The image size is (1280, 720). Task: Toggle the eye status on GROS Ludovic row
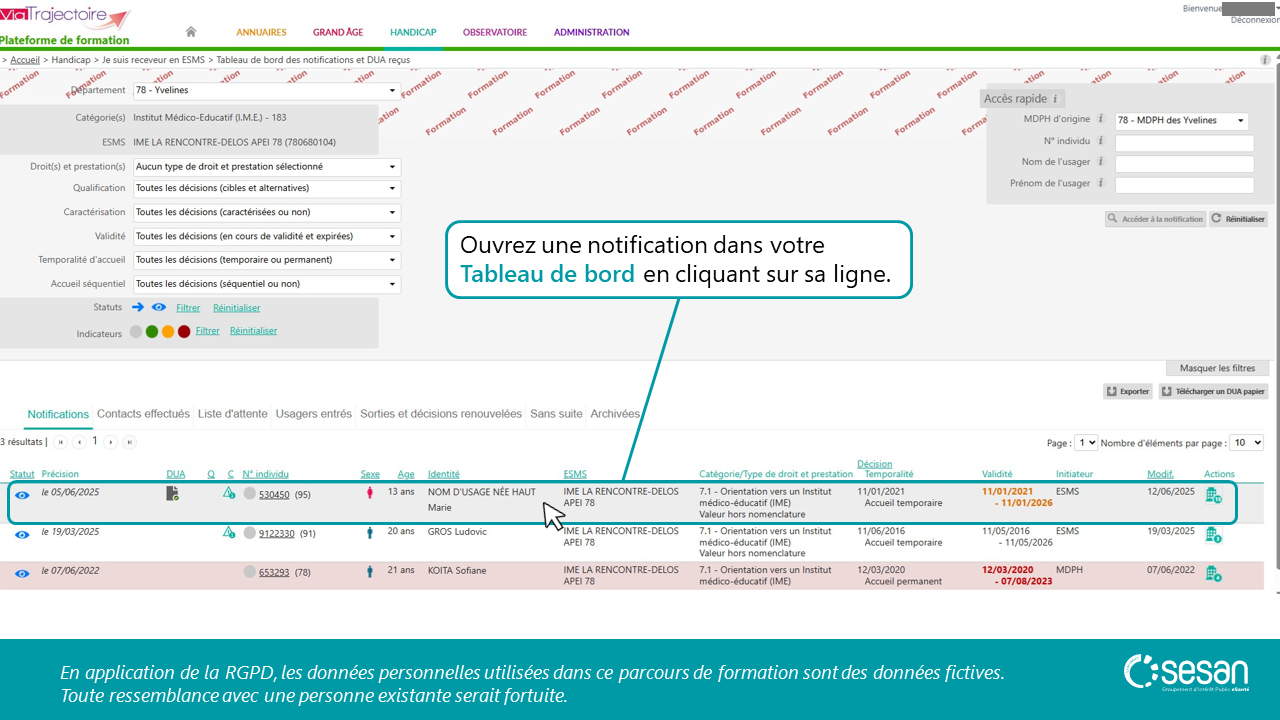[x=22, y=535]
